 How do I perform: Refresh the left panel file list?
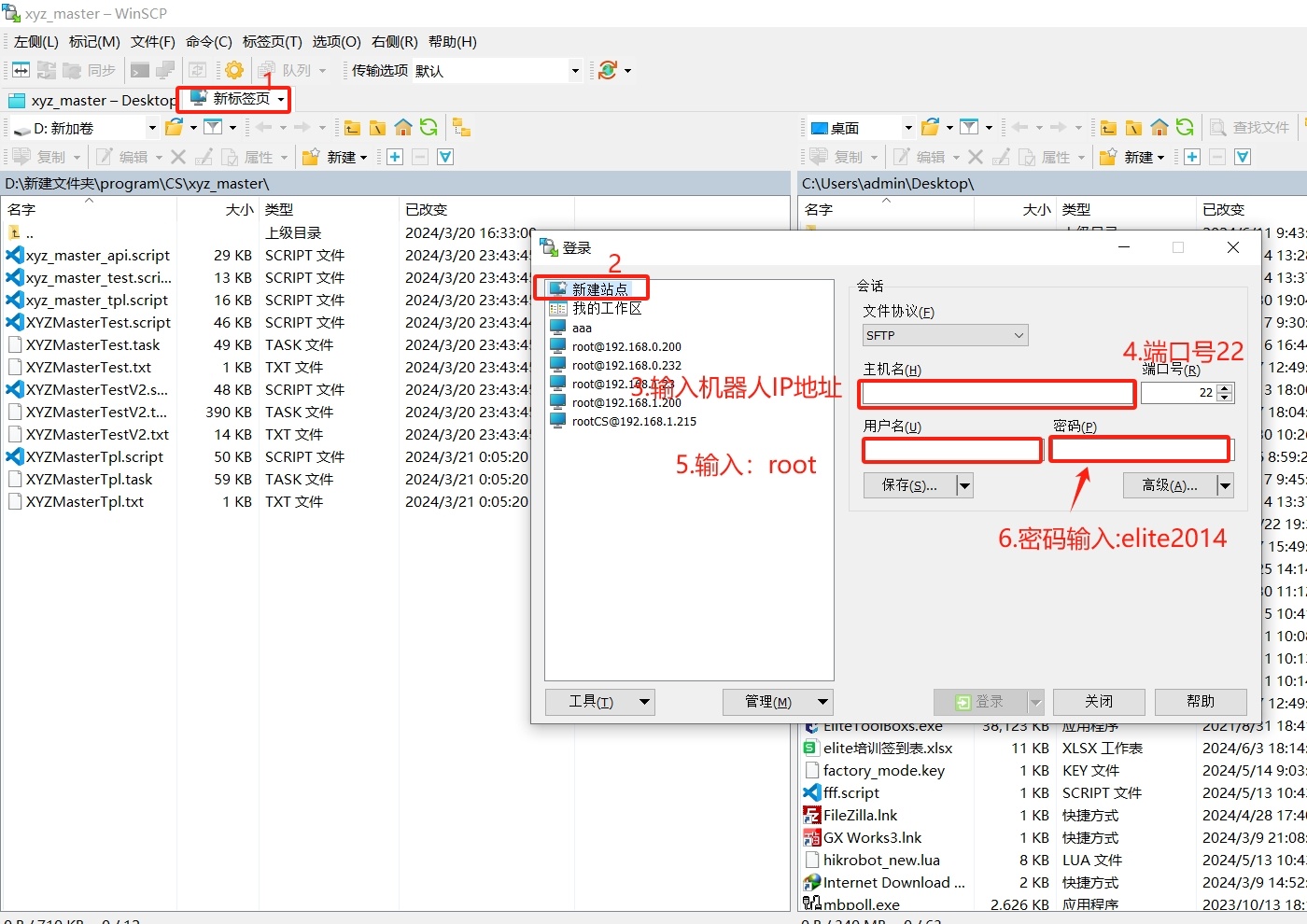[429, 128]
